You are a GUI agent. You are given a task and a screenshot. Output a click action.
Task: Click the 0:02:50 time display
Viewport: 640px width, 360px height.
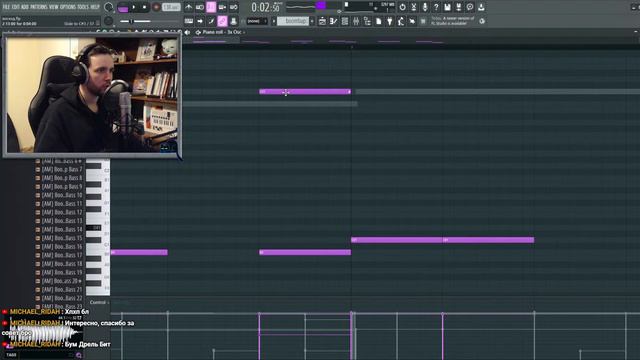(x=266, y=7)
